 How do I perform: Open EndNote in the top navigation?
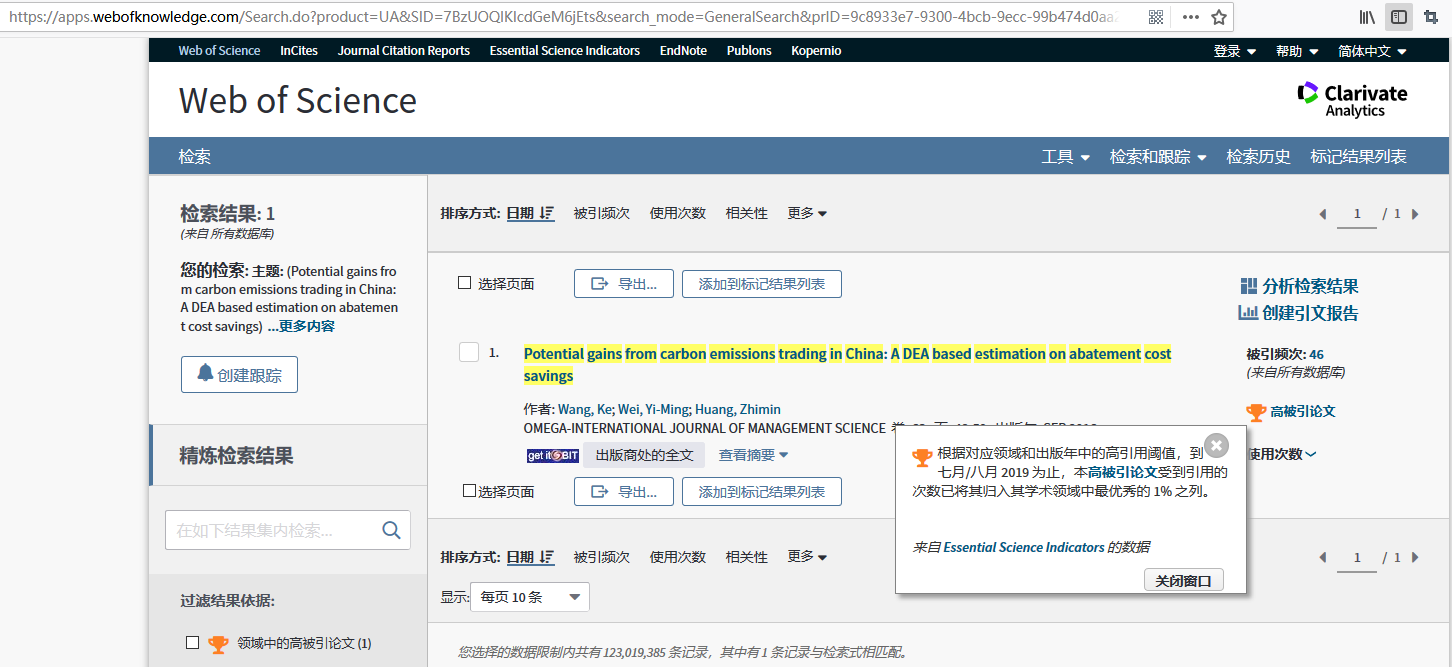(x=683, y=51)
